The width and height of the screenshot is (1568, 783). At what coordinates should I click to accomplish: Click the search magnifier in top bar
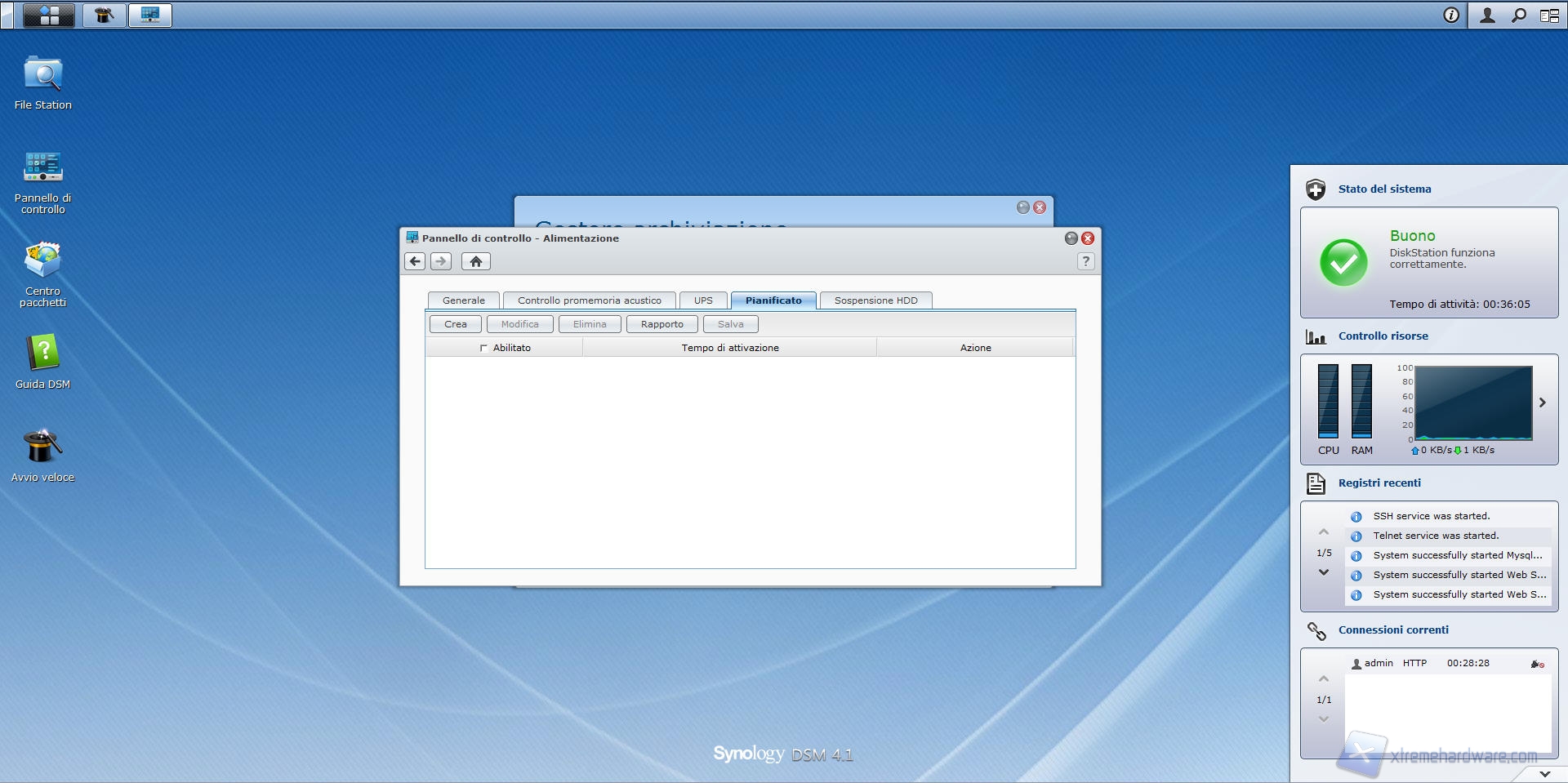pos(1518,16)
